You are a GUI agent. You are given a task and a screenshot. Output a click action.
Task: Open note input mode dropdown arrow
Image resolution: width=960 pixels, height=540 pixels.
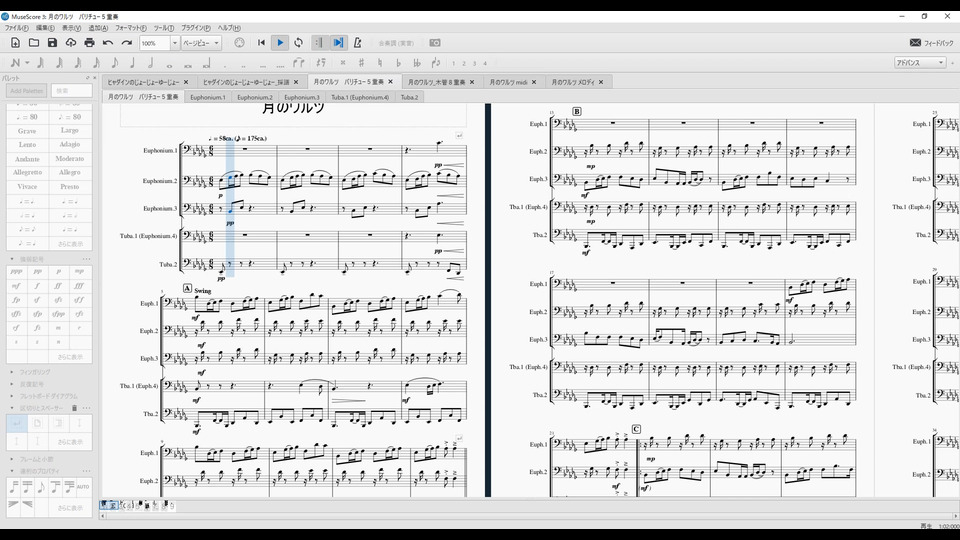click(x=27, y=62)
